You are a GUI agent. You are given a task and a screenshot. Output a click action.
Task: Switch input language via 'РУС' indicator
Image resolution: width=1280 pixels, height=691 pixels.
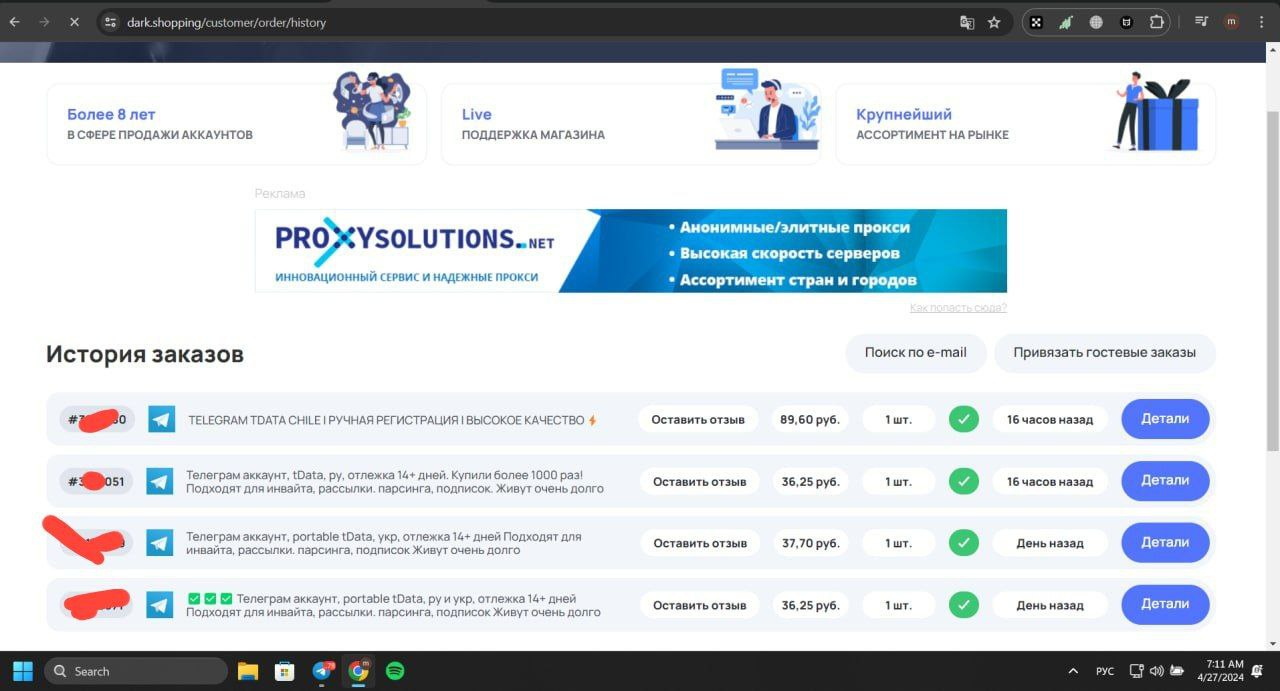[1105, 671]
